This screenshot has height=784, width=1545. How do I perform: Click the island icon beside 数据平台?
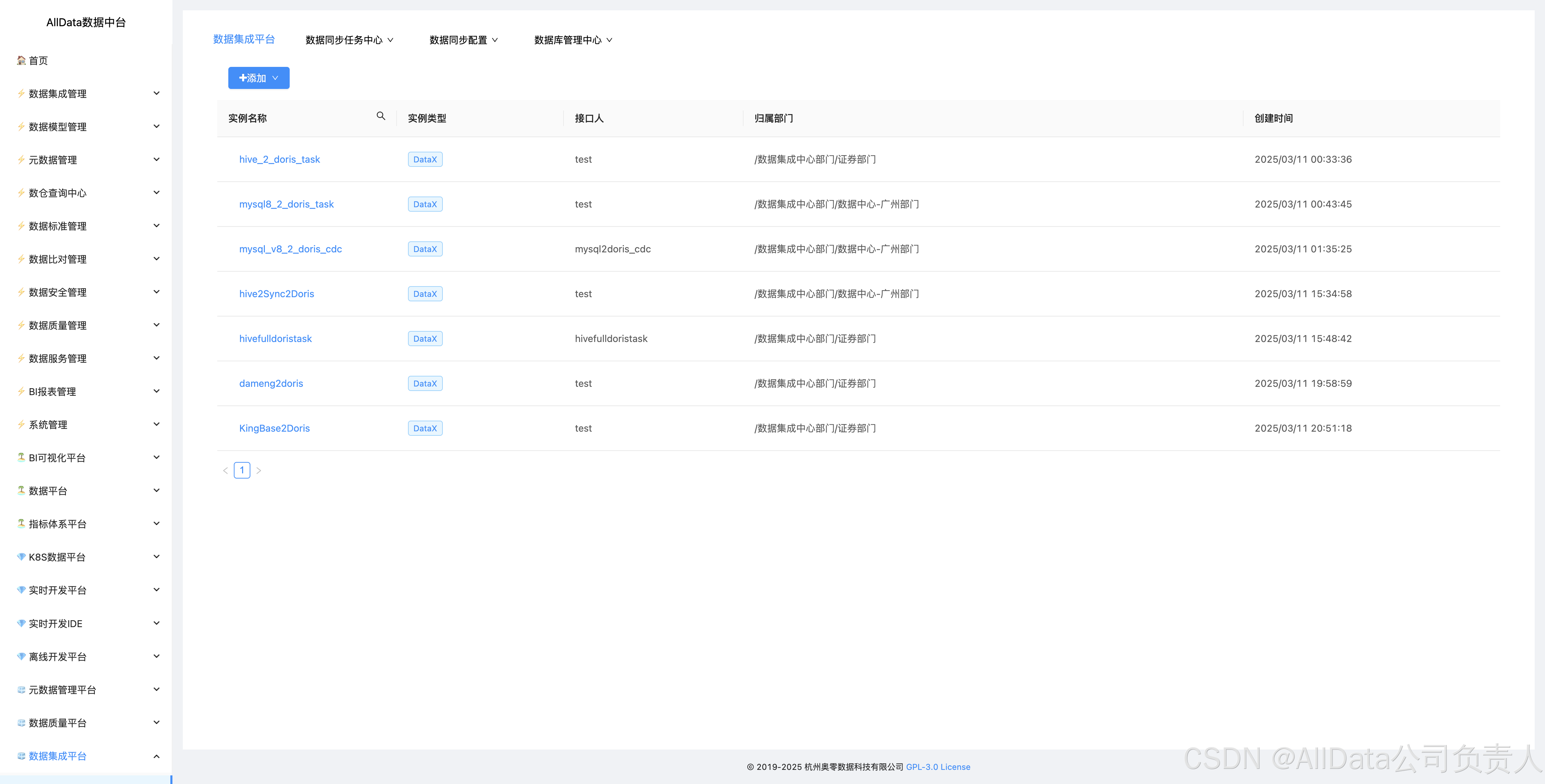pos(22,490)
